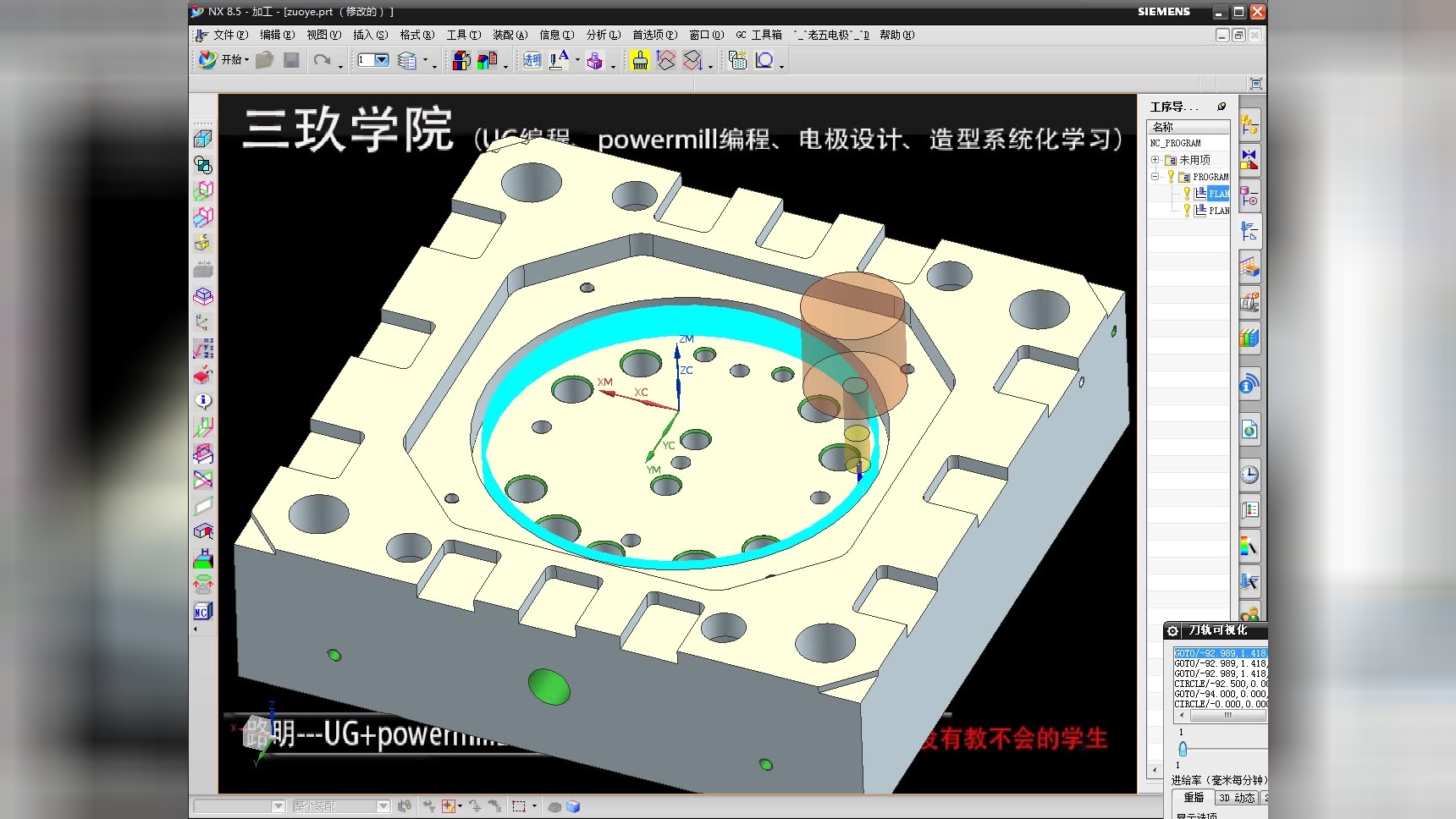Open the 插入(S) menu
1456x819 pixels.
point(370,35)
